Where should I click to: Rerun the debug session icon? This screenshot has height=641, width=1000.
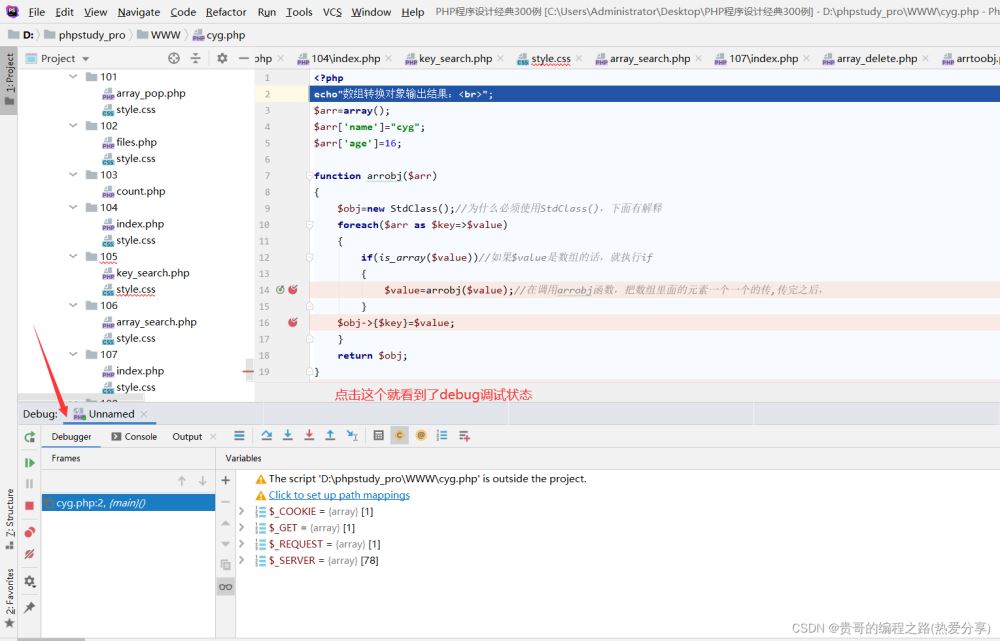click(x=29, y=437)
